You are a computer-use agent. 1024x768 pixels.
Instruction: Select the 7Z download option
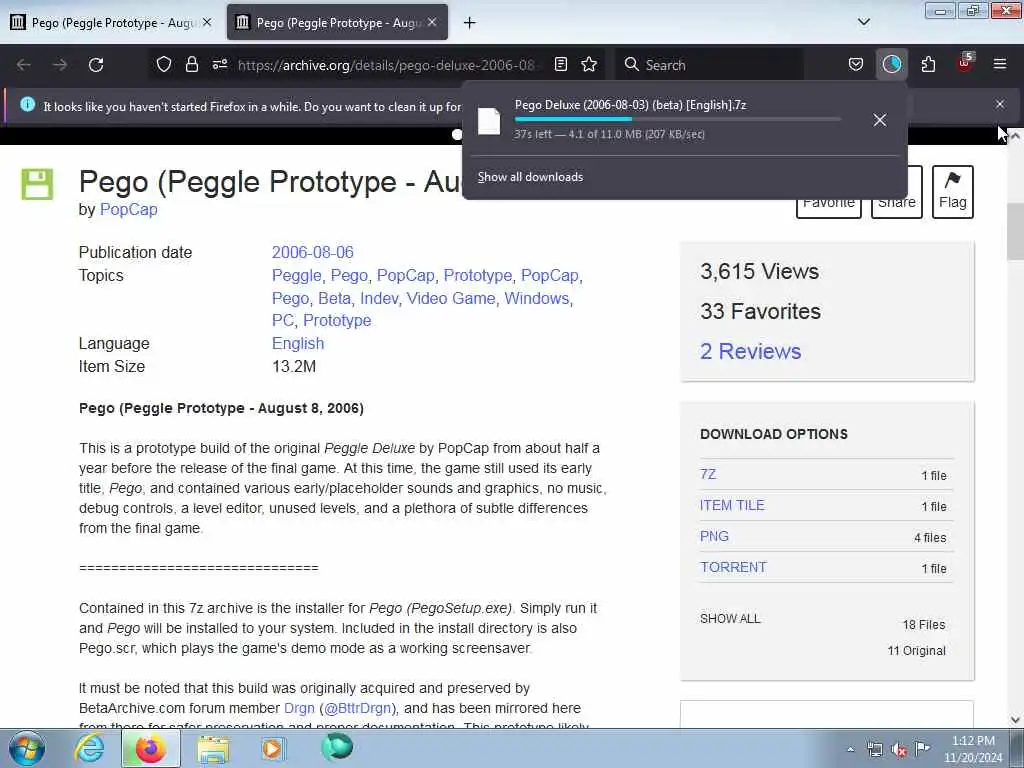click(708, 474)
